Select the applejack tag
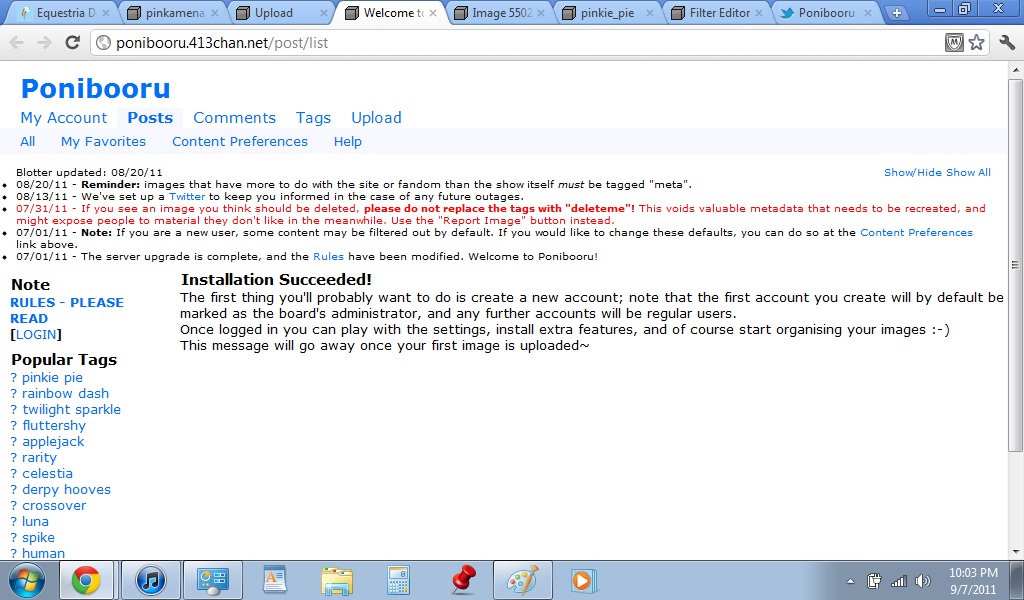Image resolution: width=1024 pixels, height=600 pixels. click(53, 441)
